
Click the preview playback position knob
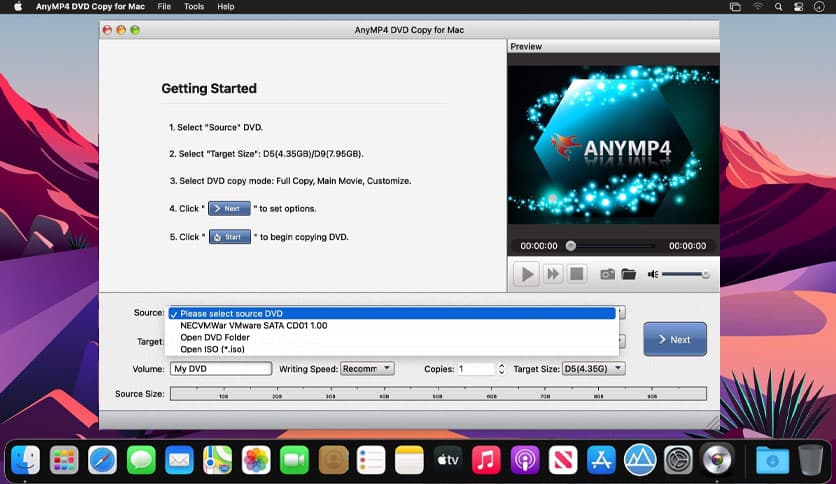(570, 246)
